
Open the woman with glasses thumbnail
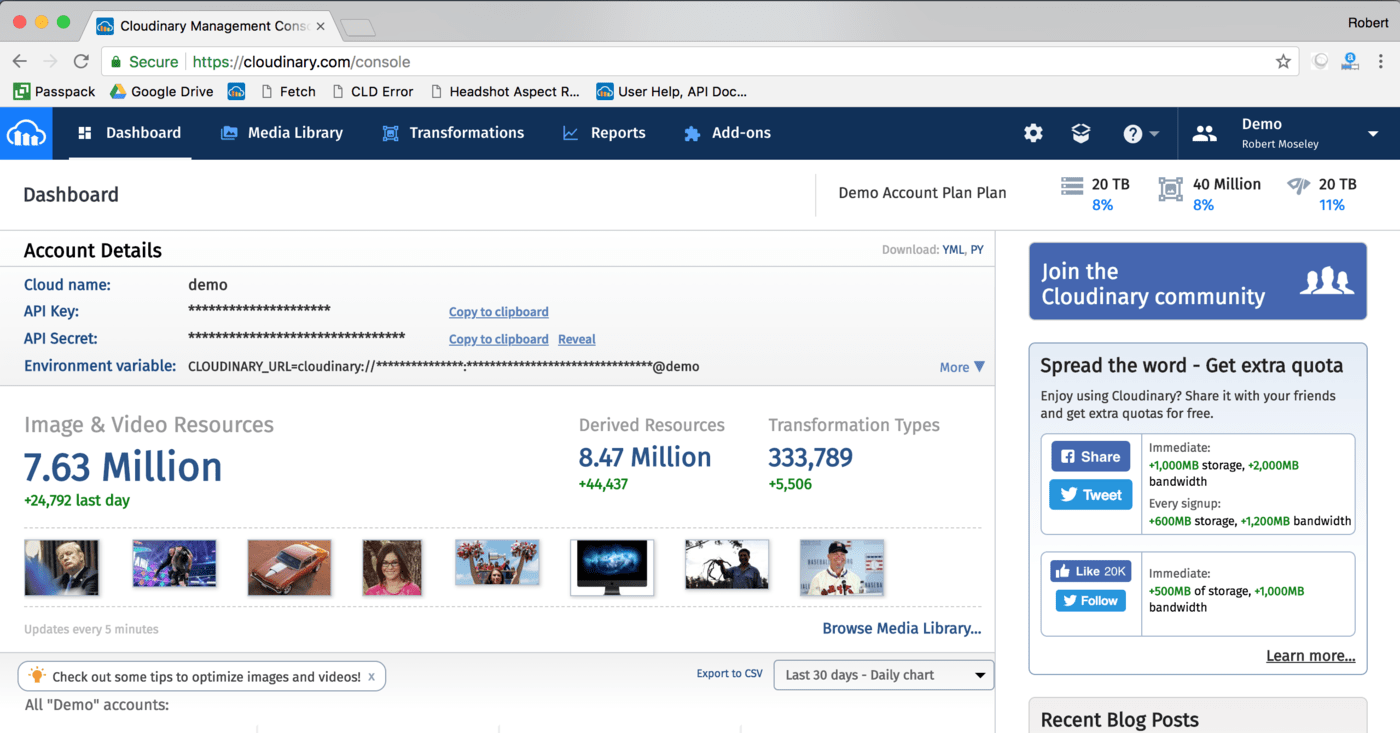(392, 567)
